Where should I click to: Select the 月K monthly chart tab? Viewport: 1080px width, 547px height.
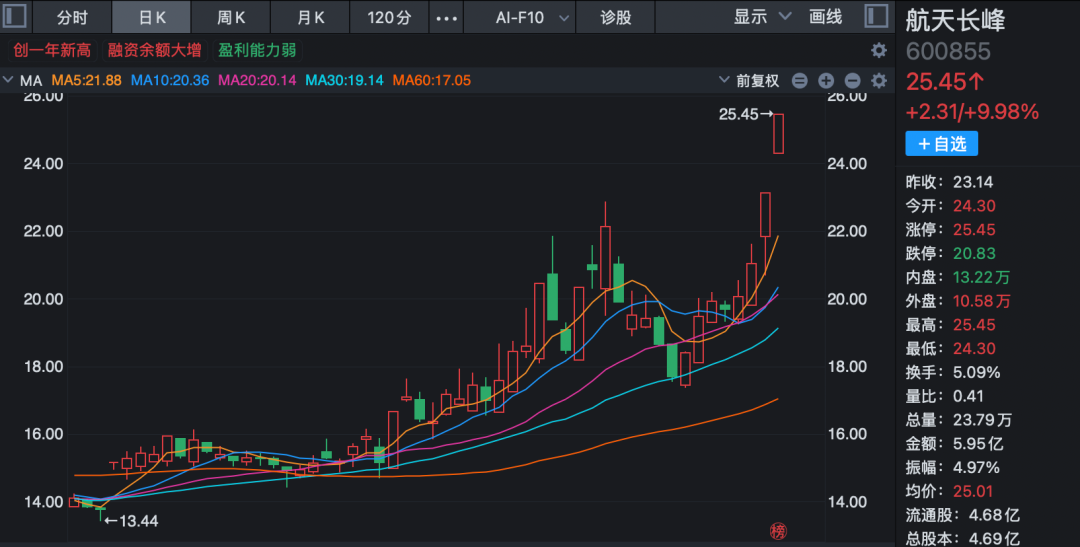point(311,17)
